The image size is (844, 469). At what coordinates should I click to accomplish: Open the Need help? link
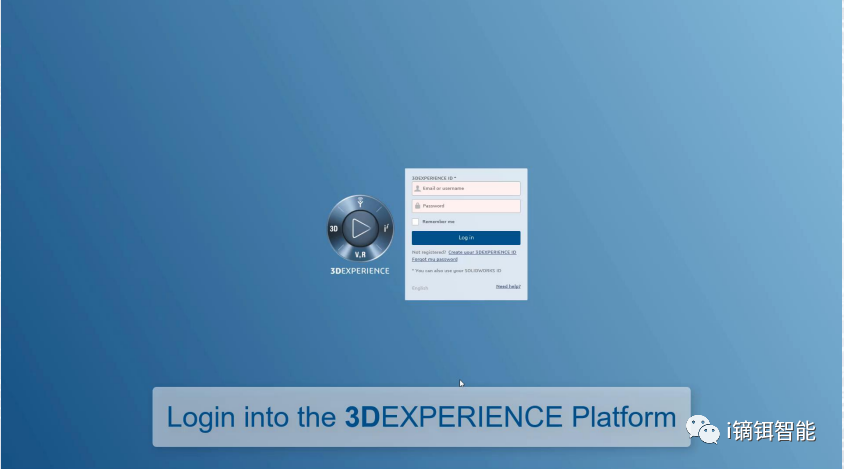coord(508,286)
